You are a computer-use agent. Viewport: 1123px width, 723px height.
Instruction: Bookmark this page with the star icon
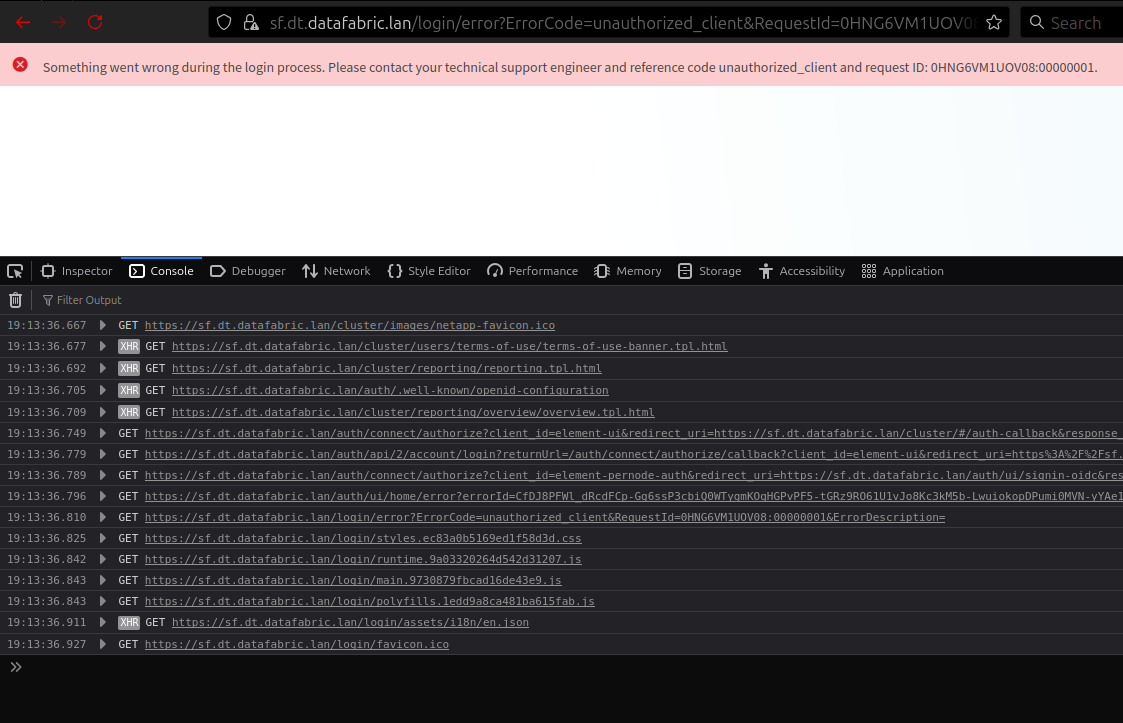pyautogui.click(x=993, y=22)
